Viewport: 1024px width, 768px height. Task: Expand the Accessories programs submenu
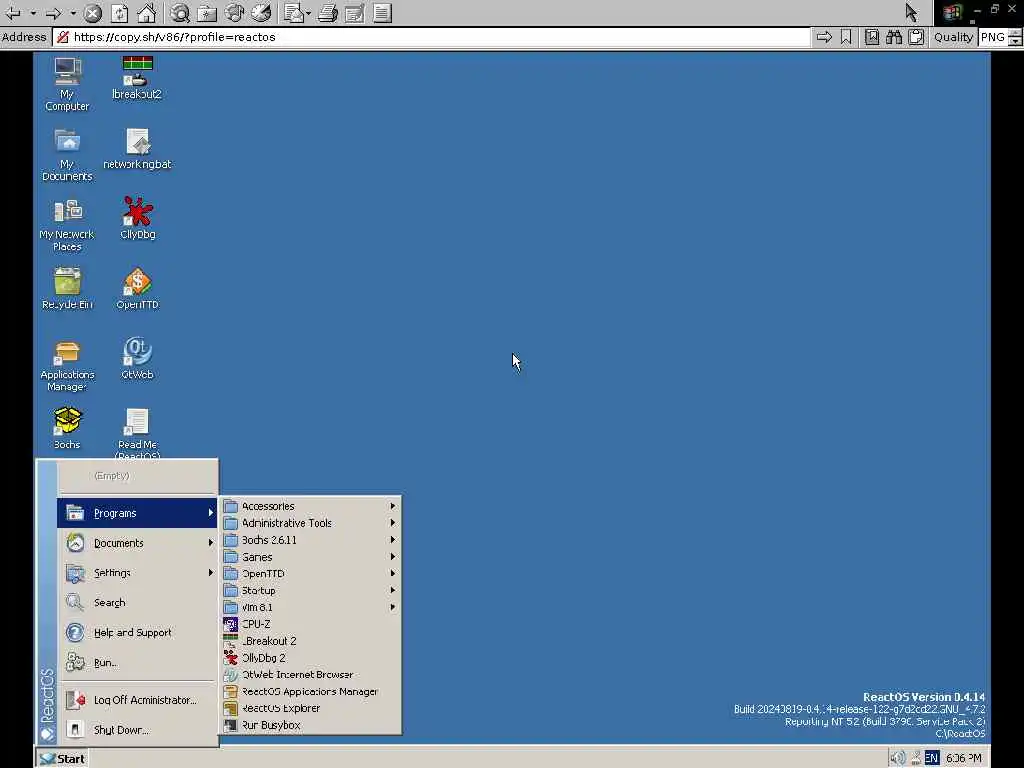[310, 506]
